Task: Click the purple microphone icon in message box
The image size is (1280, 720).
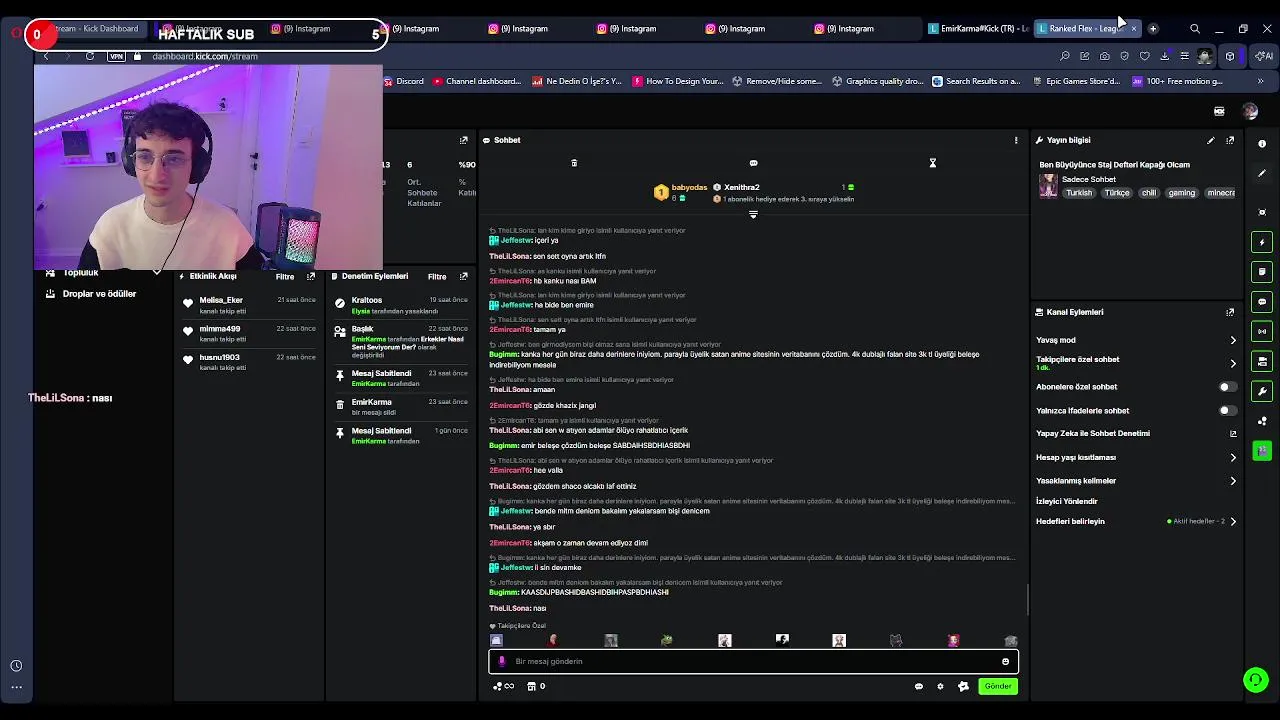Action: pos(502,661)
